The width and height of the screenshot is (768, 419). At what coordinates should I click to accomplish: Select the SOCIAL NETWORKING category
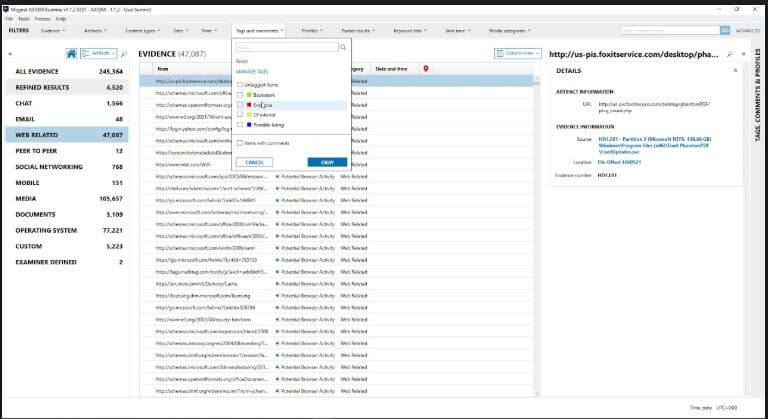67,167
